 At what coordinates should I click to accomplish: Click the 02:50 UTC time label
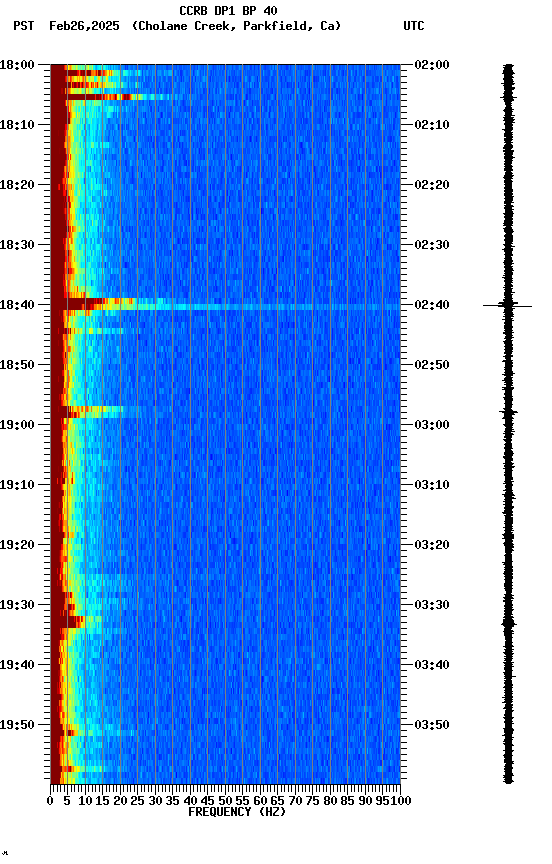point(432,365)
